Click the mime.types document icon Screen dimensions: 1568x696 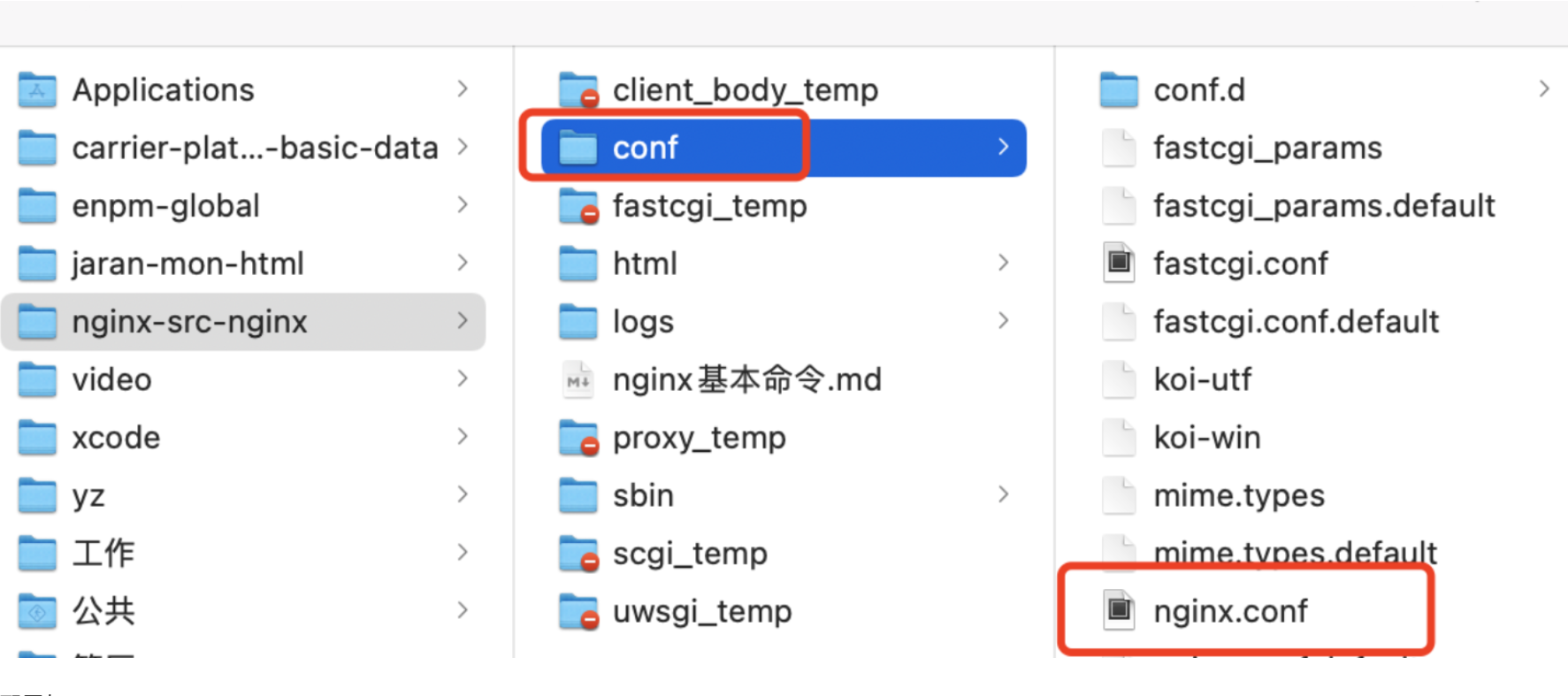(x=1119, y=495)
